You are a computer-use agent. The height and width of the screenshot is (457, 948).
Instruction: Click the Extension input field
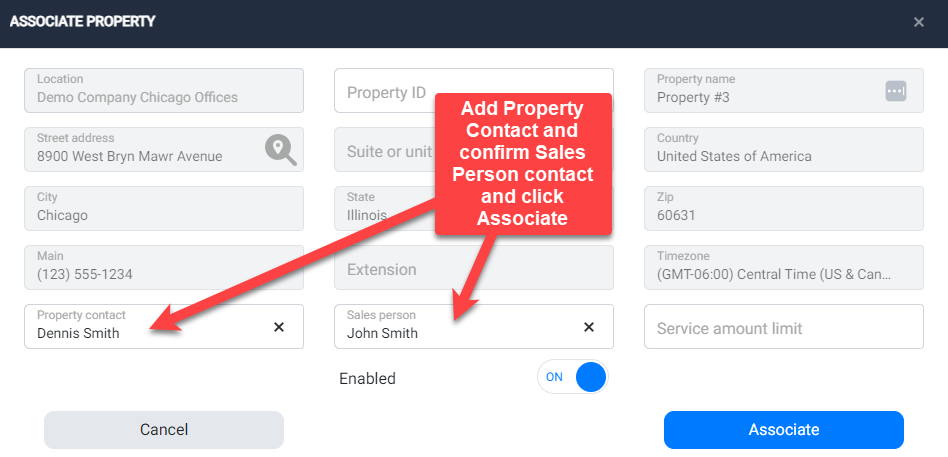click(384, 268)
